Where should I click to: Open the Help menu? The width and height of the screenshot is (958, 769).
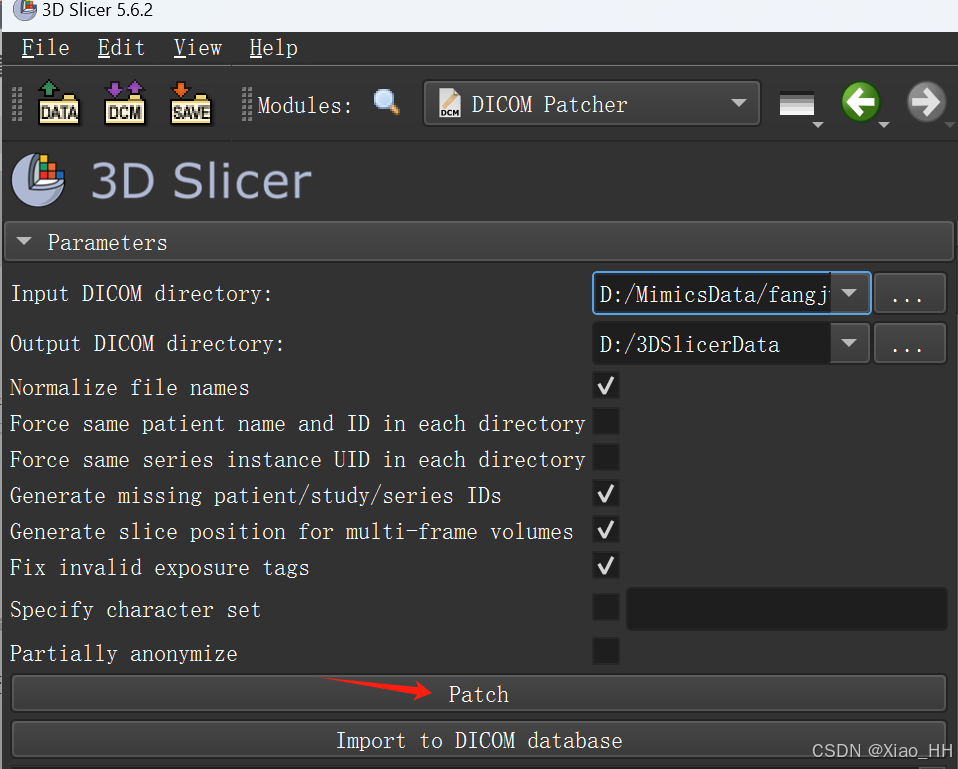click(274, 48)
